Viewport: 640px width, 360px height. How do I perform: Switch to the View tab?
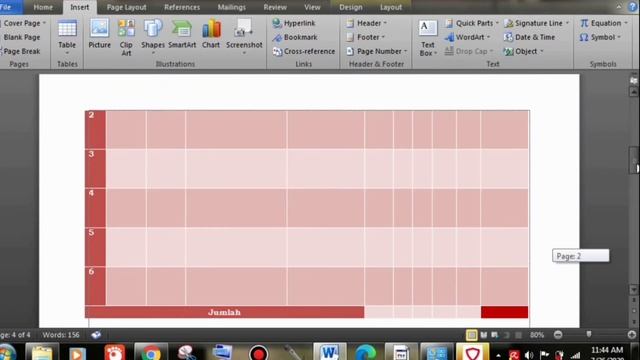click(x=312, y=7)
